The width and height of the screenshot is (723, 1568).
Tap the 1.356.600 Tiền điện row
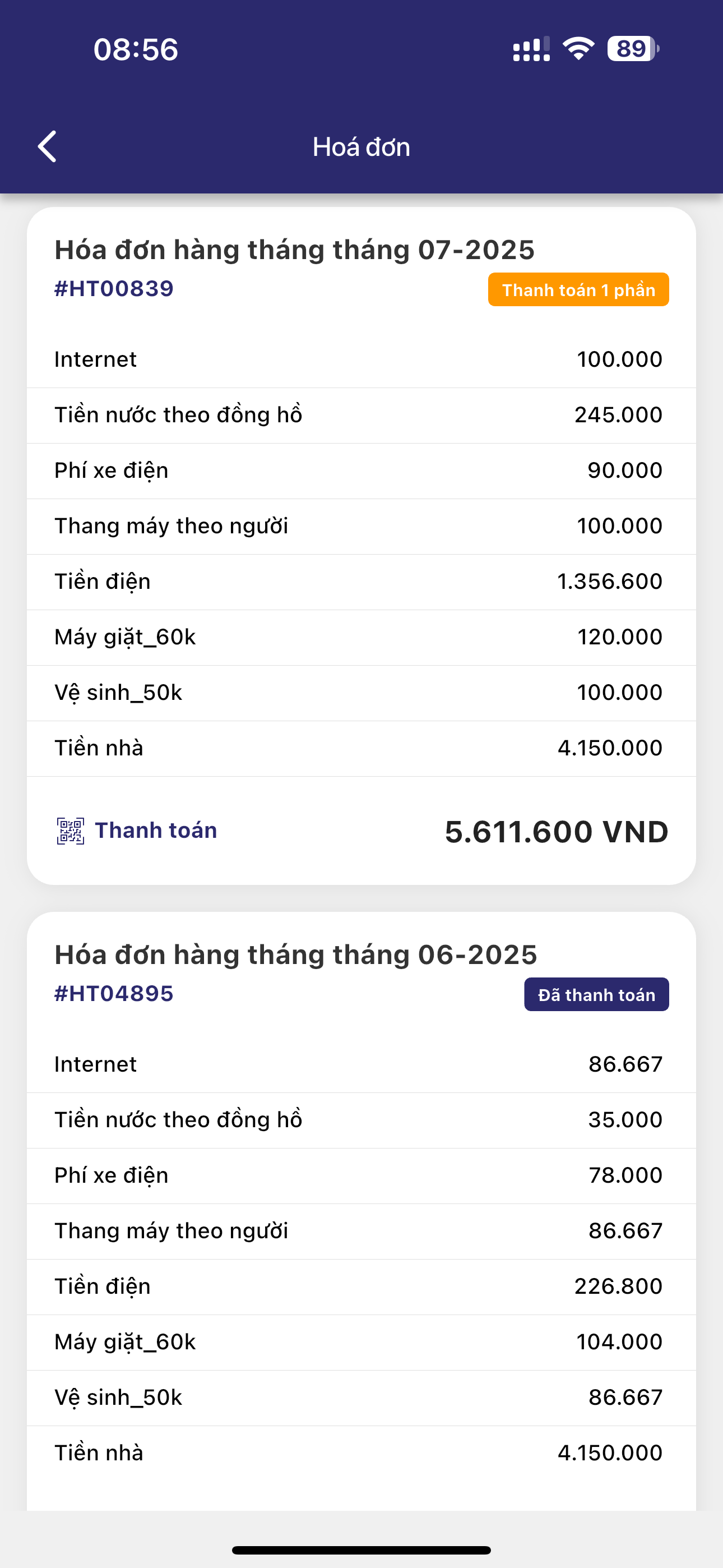361,582
